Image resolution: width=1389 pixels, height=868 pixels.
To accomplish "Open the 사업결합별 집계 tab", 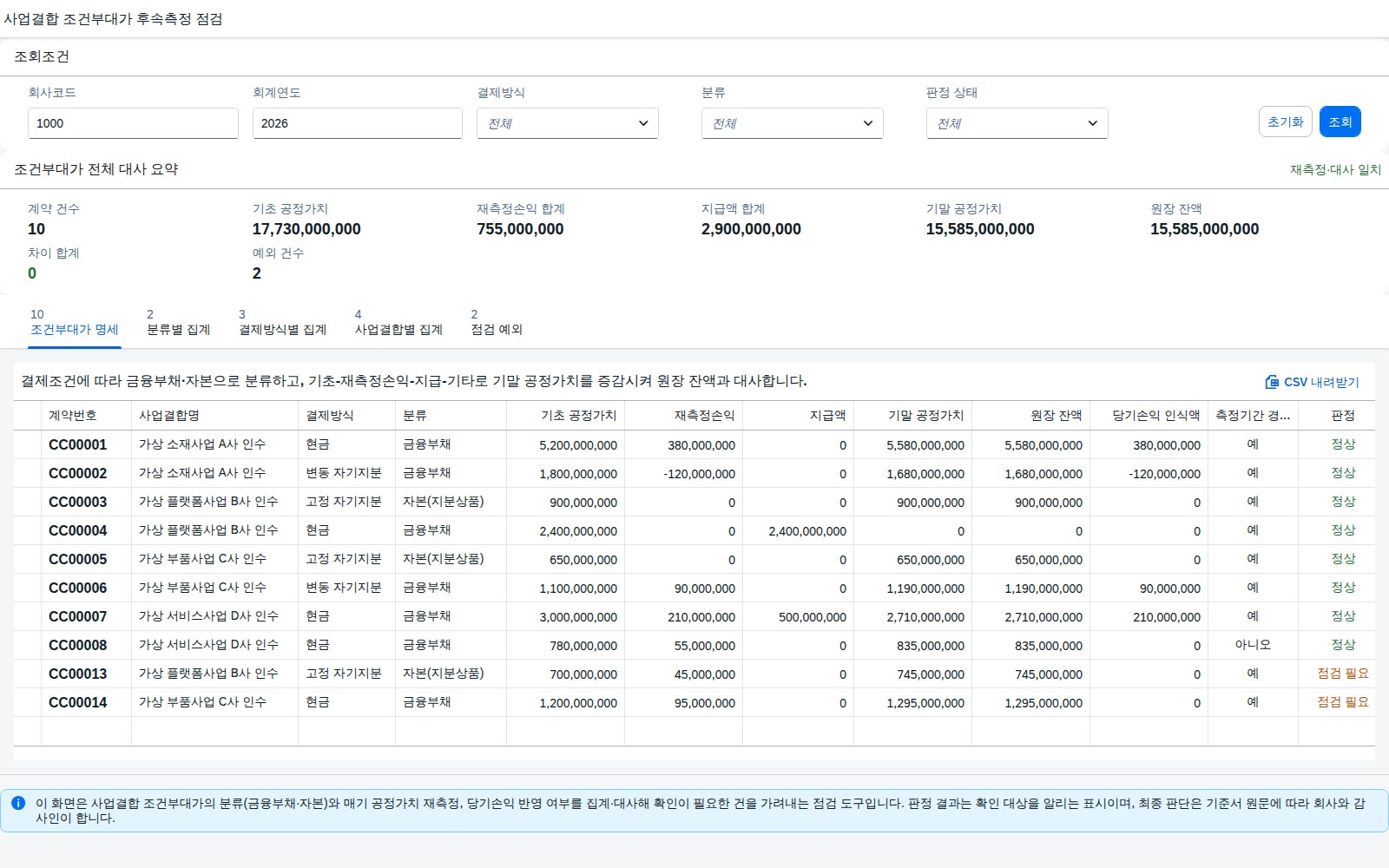I will click(398, 322).
